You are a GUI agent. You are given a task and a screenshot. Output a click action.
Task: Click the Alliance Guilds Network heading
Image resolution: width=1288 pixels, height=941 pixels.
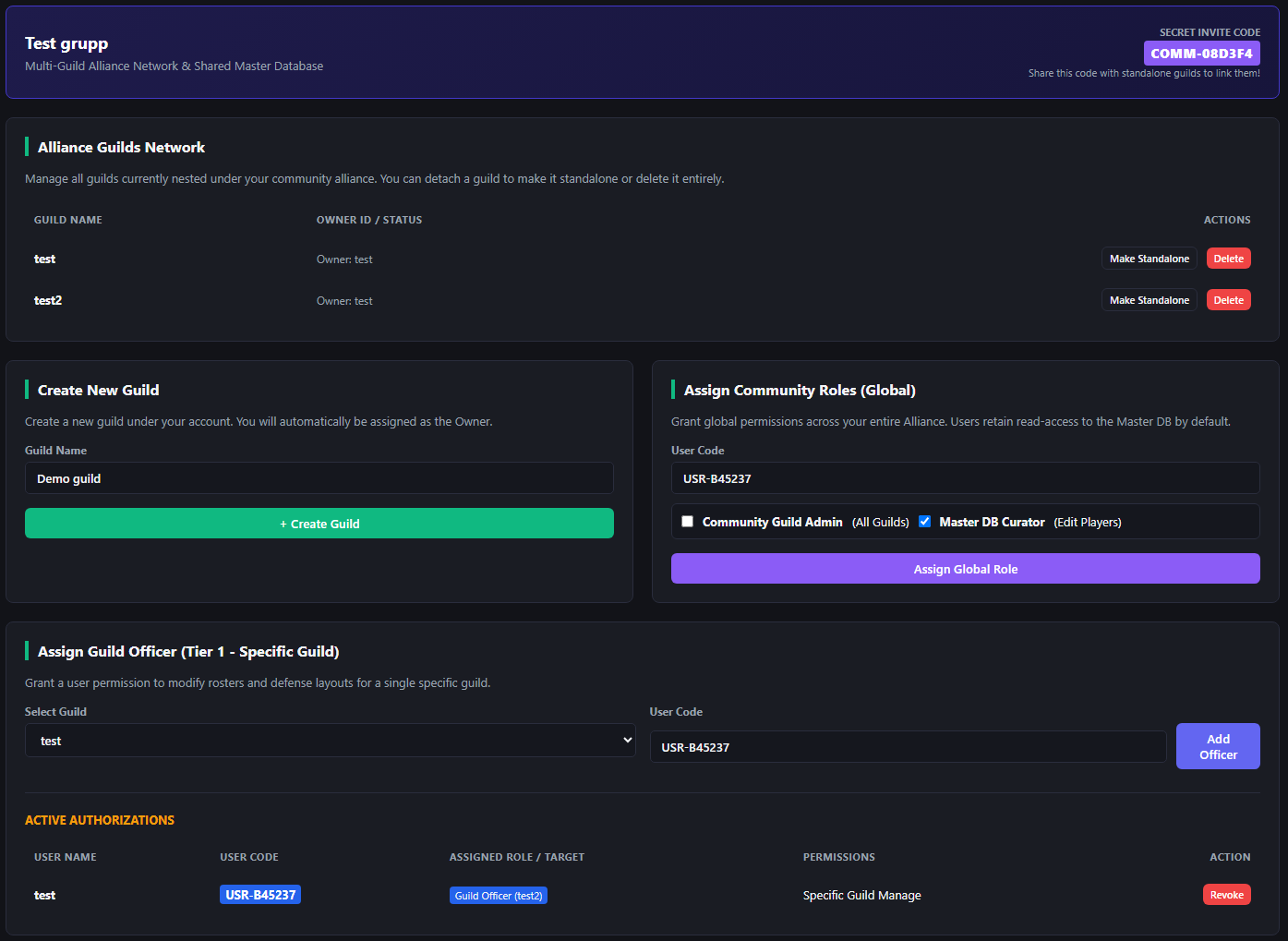tap(122, 147)
